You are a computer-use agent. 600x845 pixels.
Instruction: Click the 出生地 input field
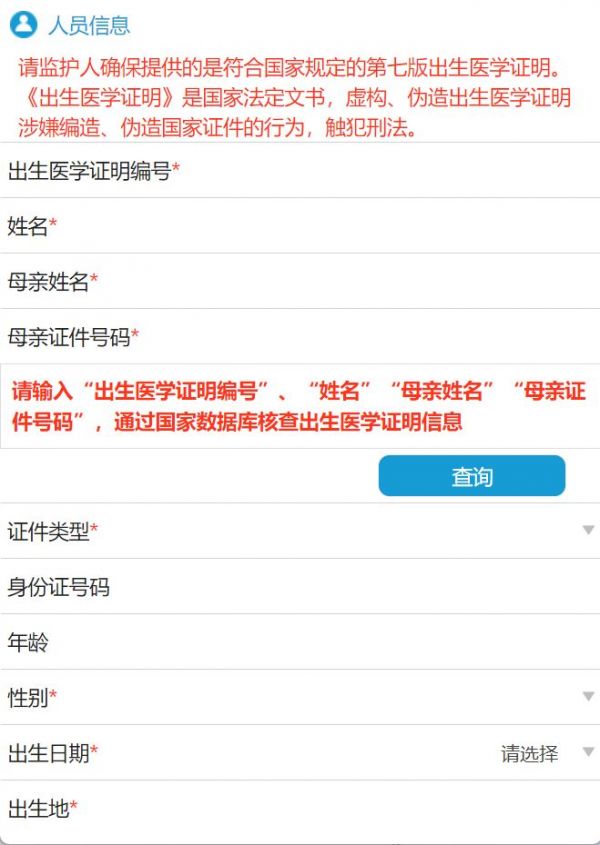[x=300, y=808]
